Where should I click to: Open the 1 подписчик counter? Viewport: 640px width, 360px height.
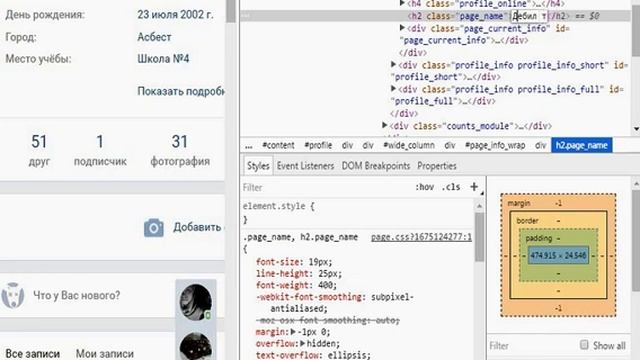point(100,150)
